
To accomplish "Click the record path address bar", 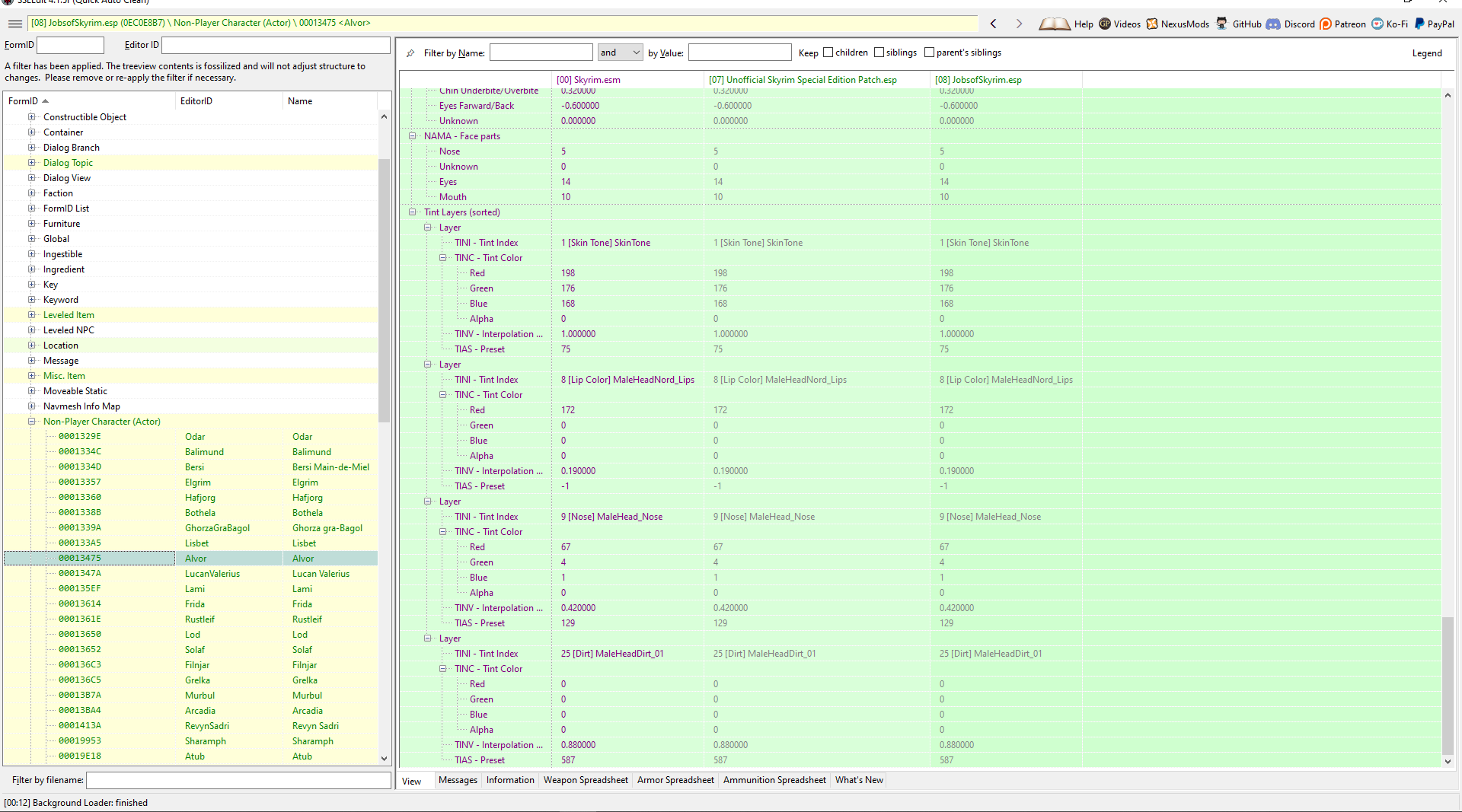I will click(503, 24).
